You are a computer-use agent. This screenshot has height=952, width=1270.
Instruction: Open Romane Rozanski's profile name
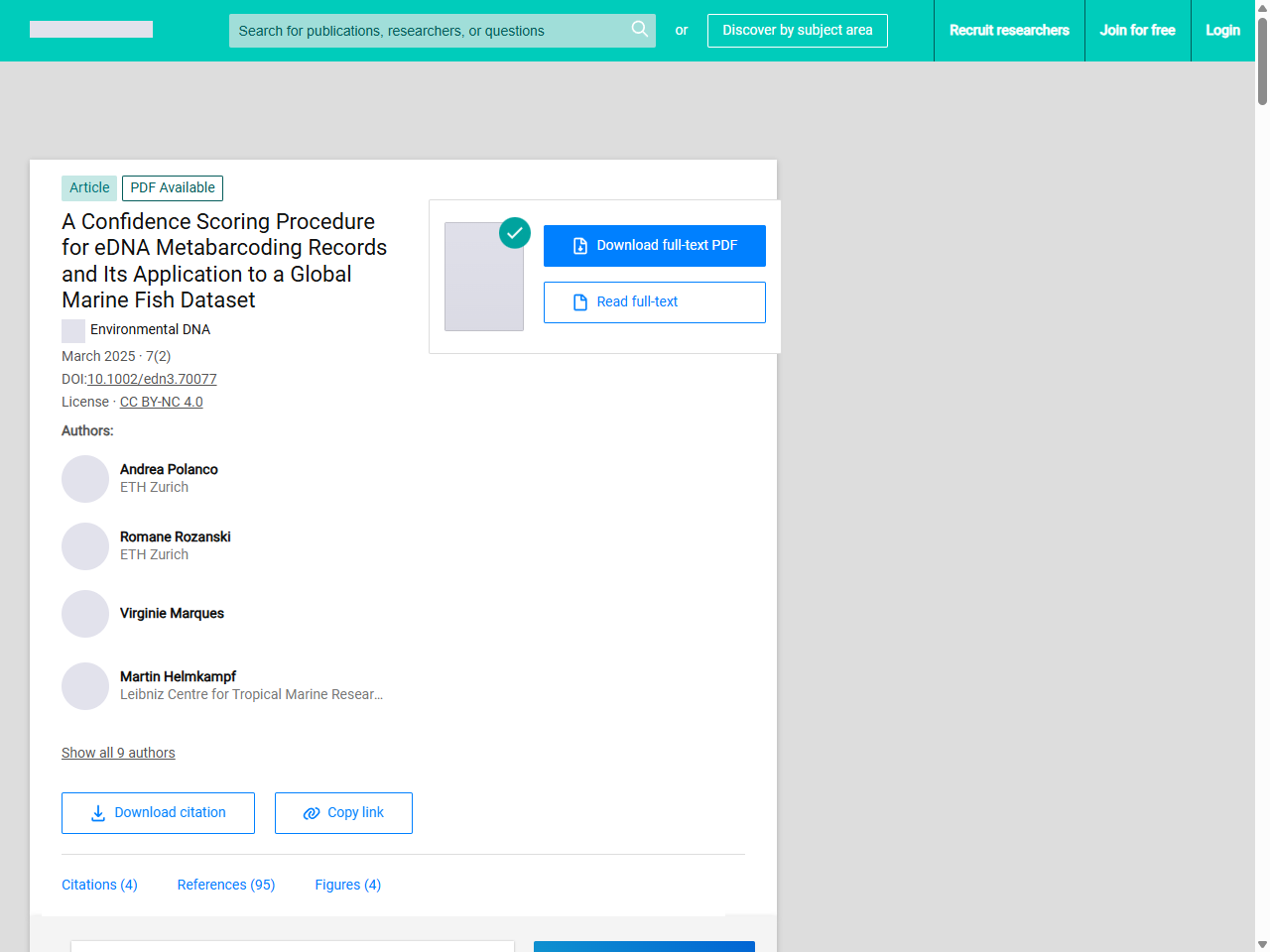pos(176,536)
